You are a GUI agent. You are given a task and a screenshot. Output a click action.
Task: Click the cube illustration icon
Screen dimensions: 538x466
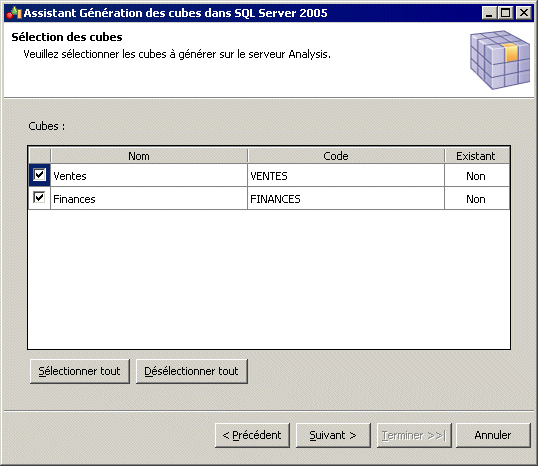(x=500, y=60)
